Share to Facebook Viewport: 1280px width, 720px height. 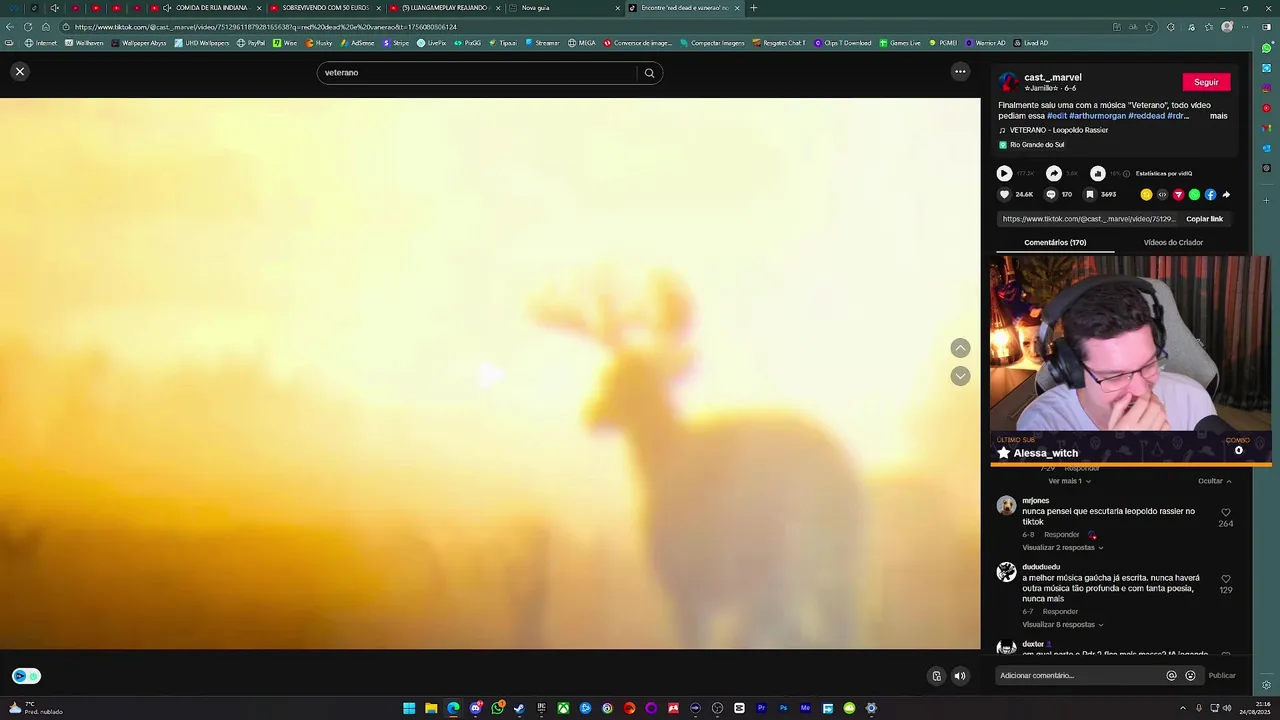click(x=1210, y=195)
